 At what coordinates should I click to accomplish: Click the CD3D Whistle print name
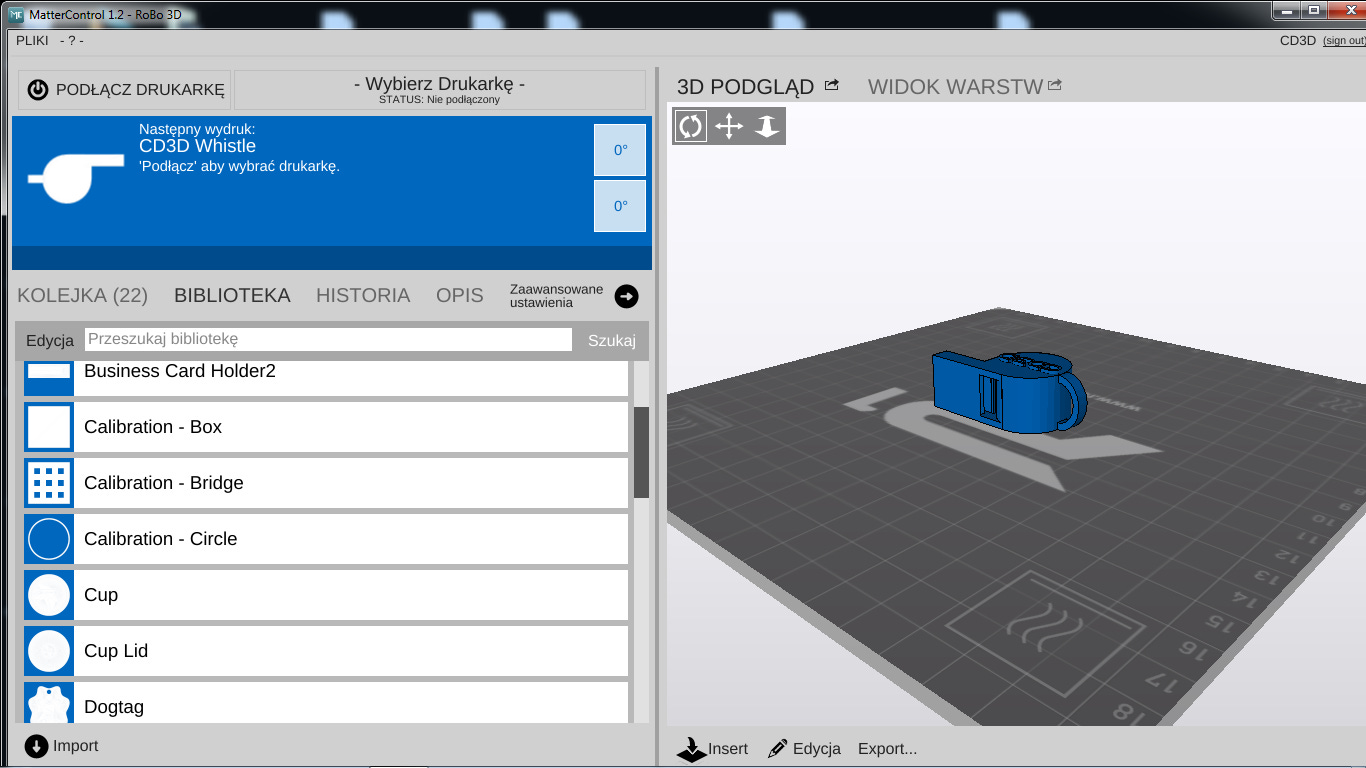197,146
